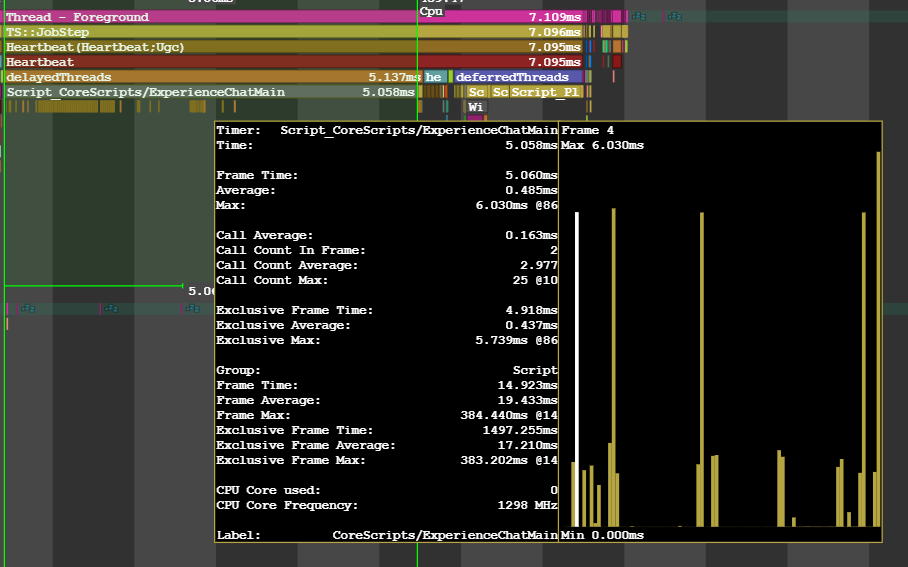Select the leftmost zZz sleep icon in the lower thread
Viewport: 908px width, 567px height.
pos(28,309)
